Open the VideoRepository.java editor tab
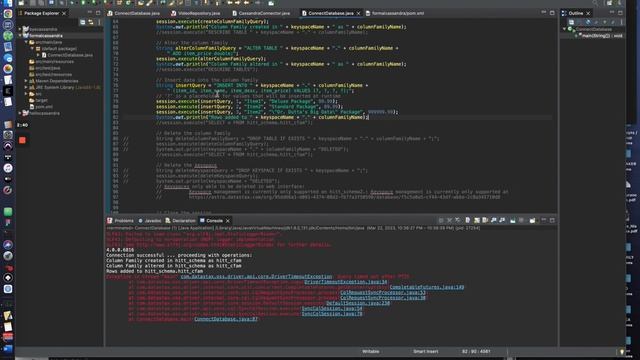640x360 pixels. click(x=196, y=13)
